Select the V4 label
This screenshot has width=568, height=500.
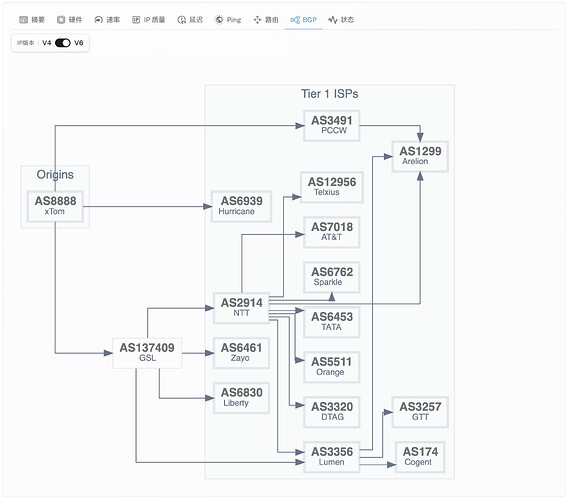click(46, 43)
